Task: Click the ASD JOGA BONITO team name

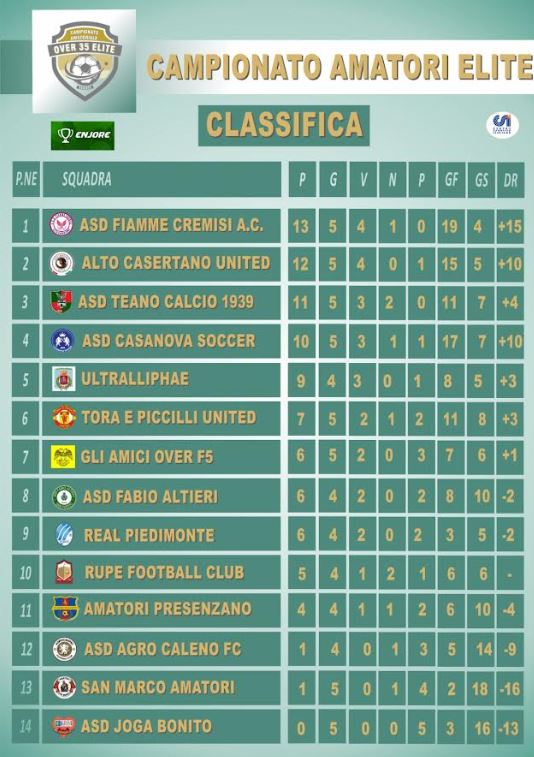Action: click(x=146, y=726)
